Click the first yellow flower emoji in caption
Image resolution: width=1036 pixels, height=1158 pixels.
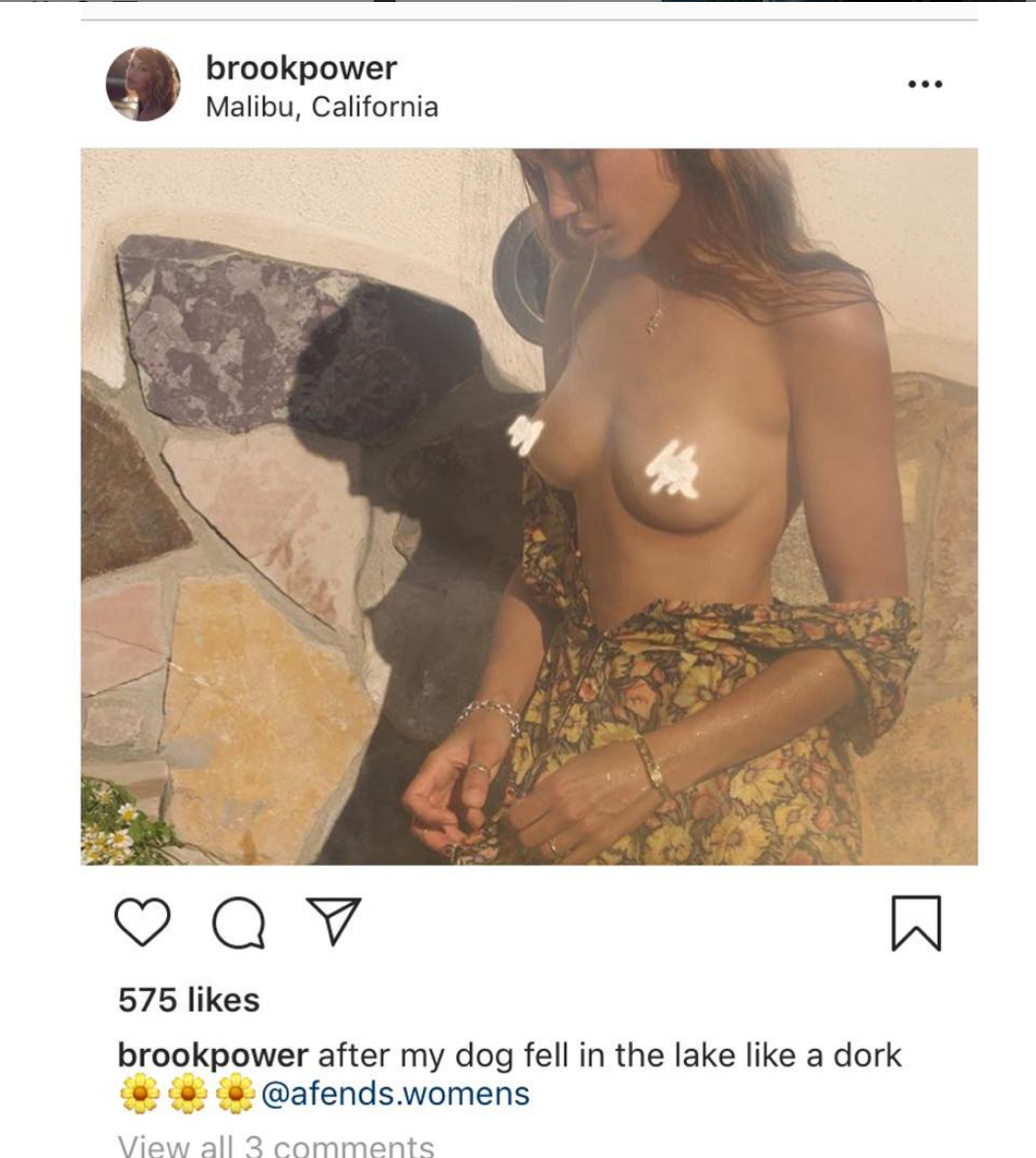[140, 1094]
